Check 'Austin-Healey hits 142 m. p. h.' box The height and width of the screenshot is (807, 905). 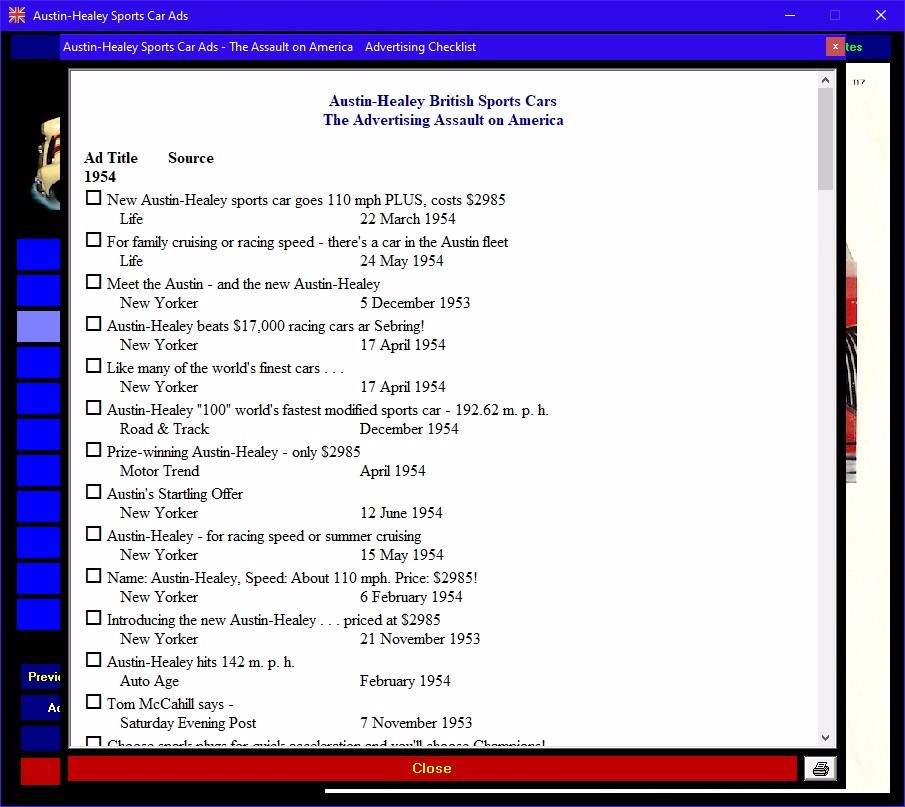pos(93,660)
